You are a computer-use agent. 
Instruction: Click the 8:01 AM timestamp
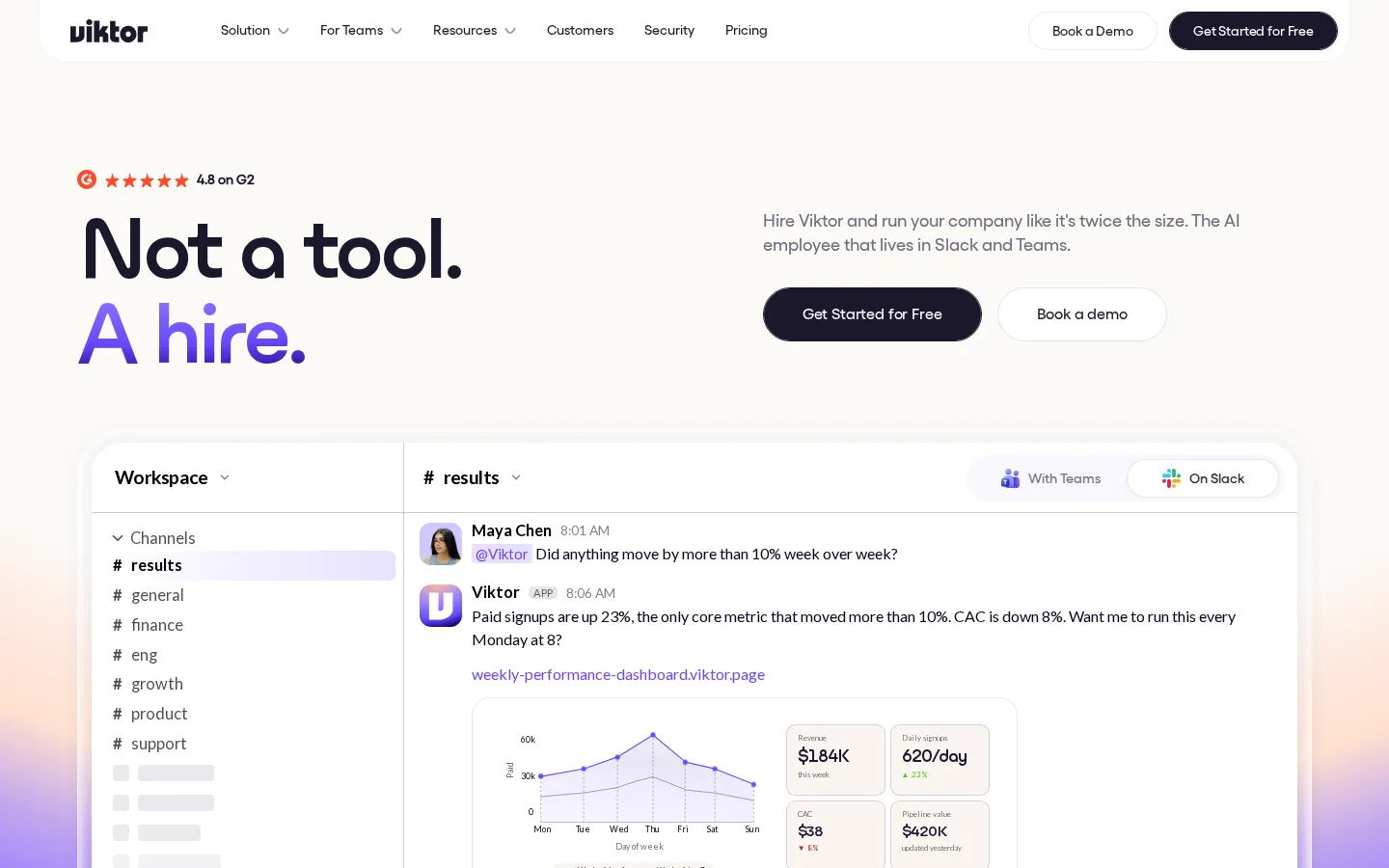click(585, 530)
